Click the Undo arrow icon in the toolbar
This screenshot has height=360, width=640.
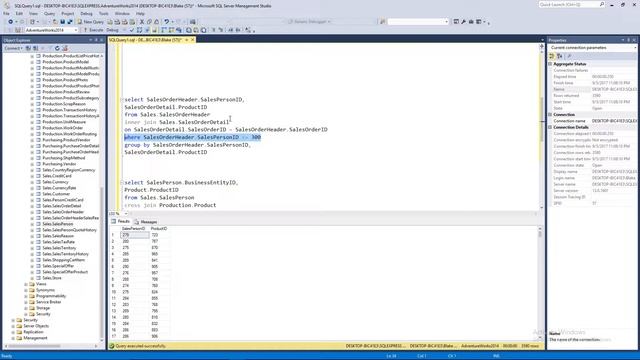point(167,22)
